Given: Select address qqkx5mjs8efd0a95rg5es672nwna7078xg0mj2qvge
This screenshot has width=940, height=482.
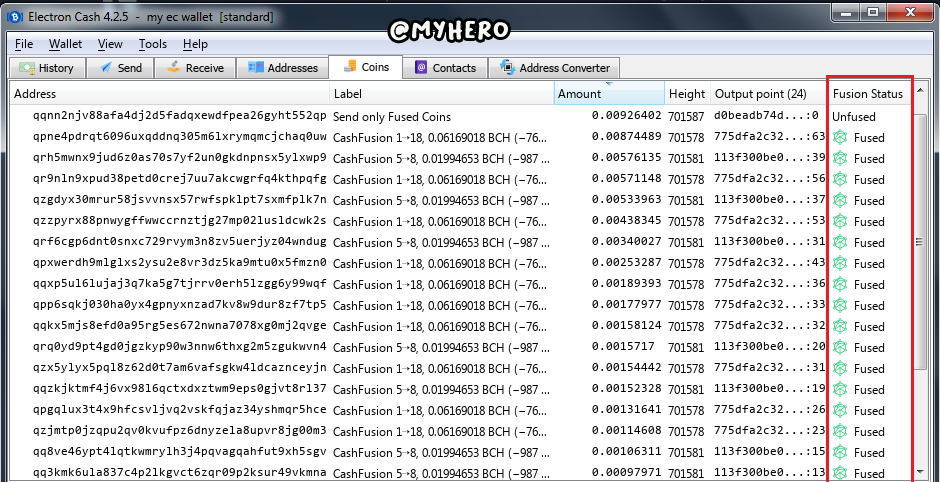Looking at the screenshot, I should [x=180, y=326].
